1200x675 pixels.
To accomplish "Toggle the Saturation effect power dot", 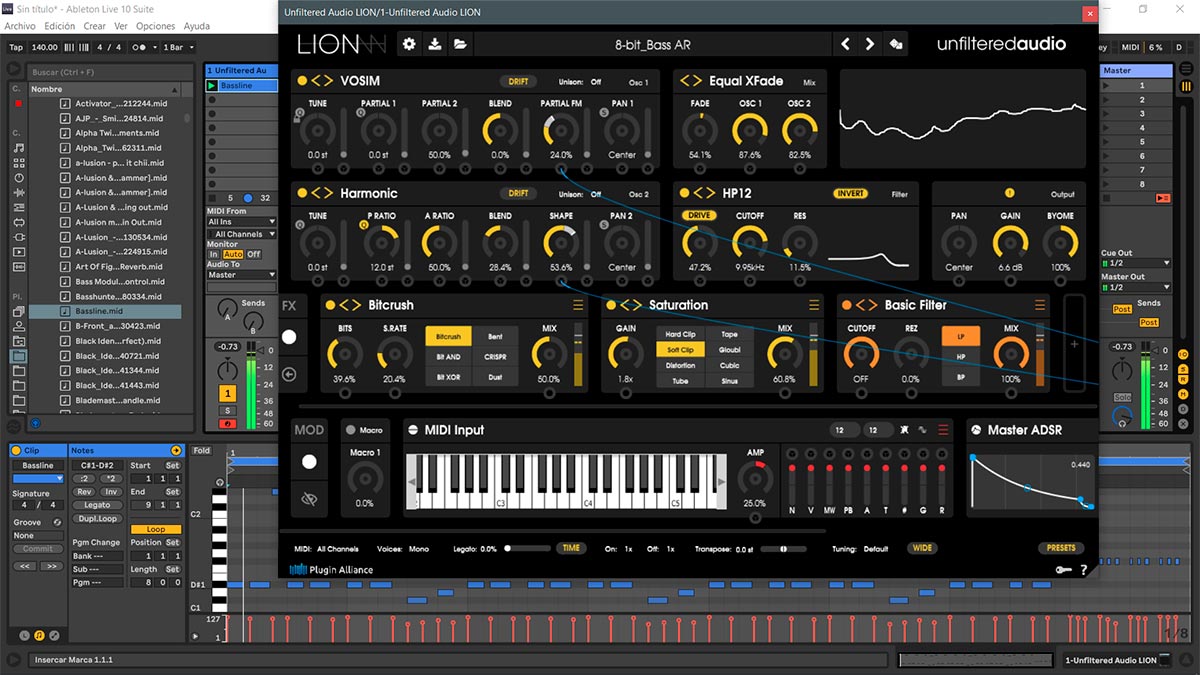I will 611,305.
